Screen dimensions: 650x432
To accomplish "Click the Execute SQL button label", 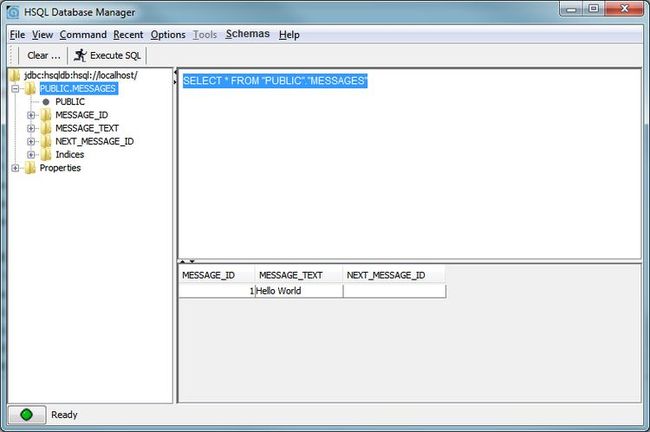I will (115, 56).
